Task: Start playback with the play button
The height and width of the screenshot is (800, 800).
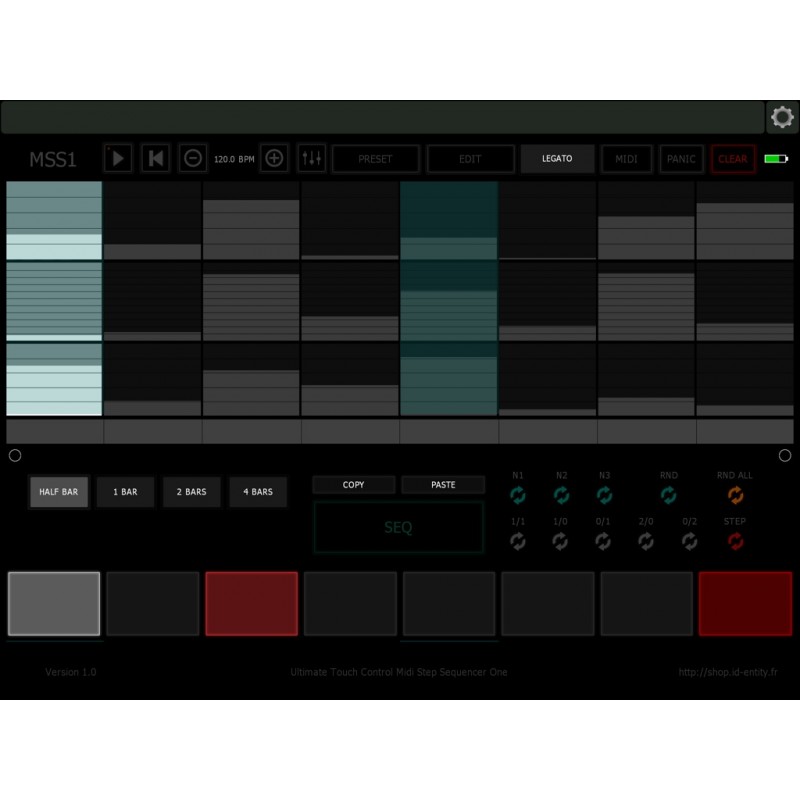Action: pos(117,158)
